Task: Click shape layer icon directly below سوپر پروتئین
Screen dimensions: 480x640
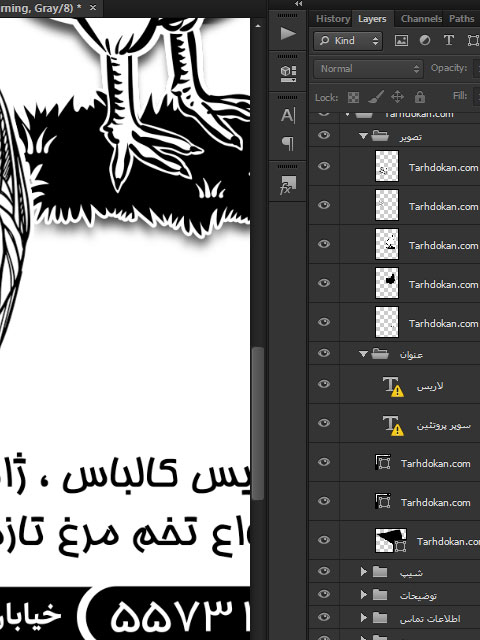Action: tap(383, 462)
